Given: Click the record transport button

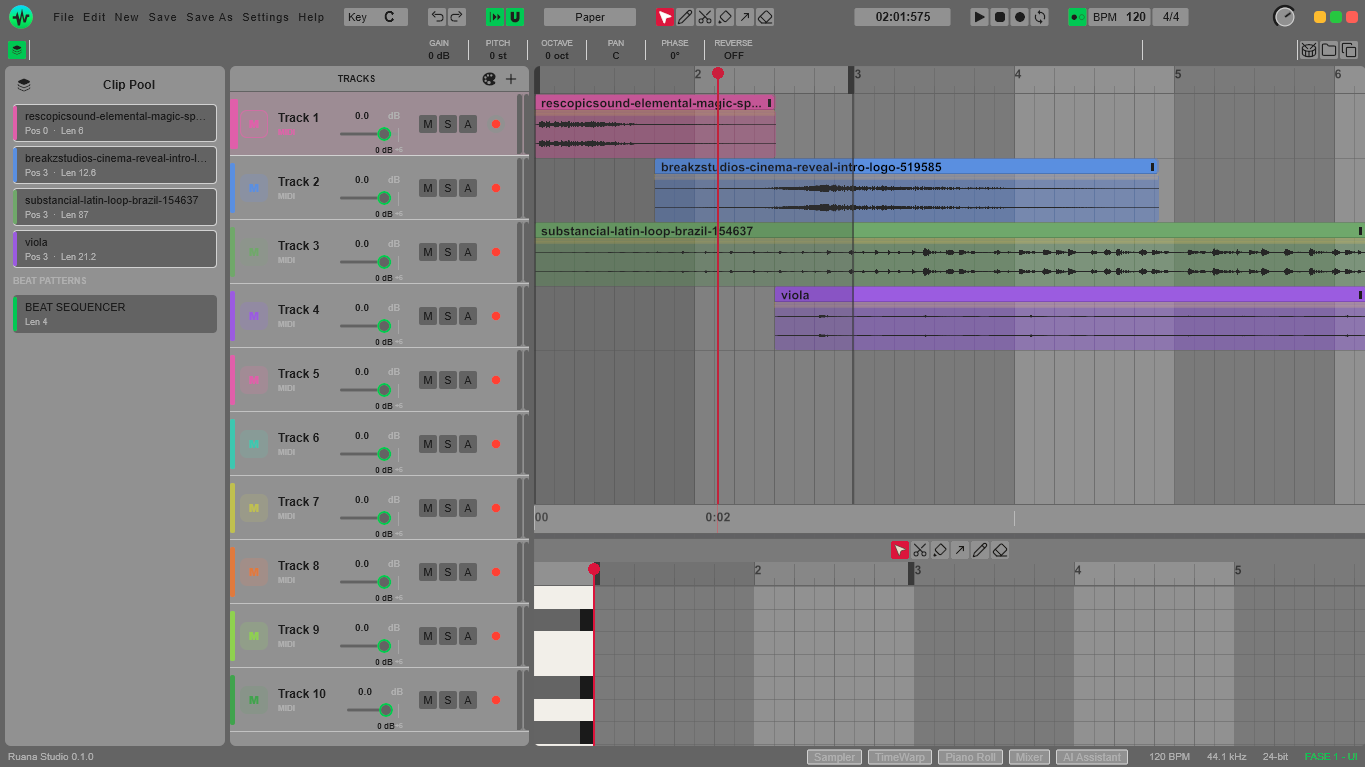Looking at the screenshot, I should pyautogui.click(x=1020, y=17).
